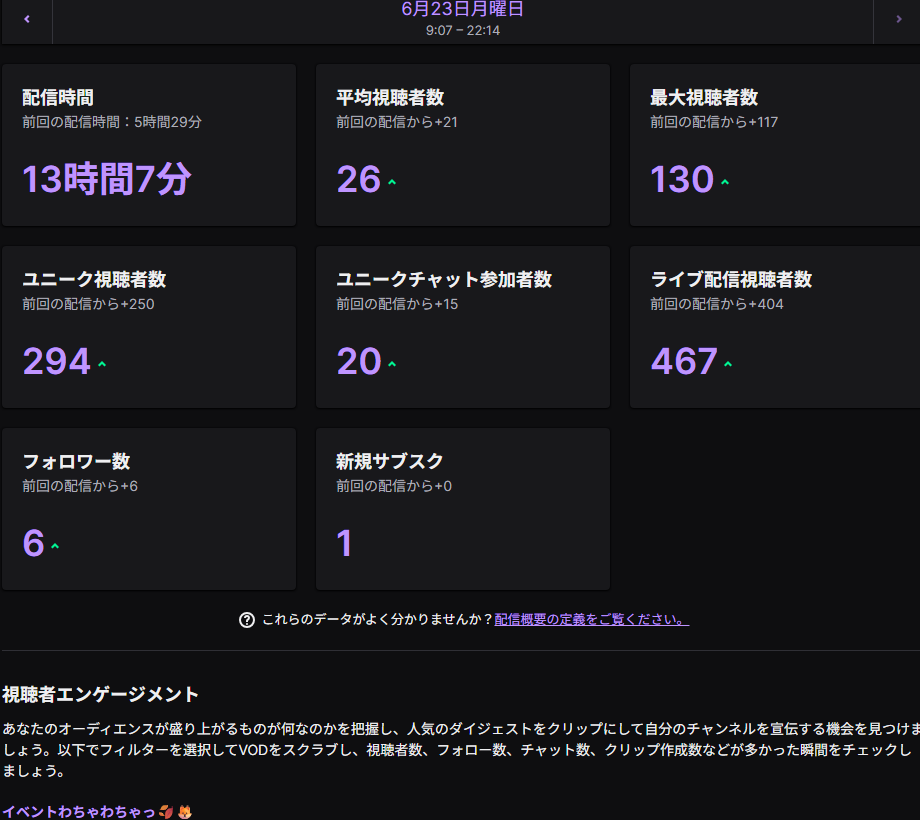Click the 新規サブスク card title
This screenshot has height=820, width=920.
click(x=389, y=461)
